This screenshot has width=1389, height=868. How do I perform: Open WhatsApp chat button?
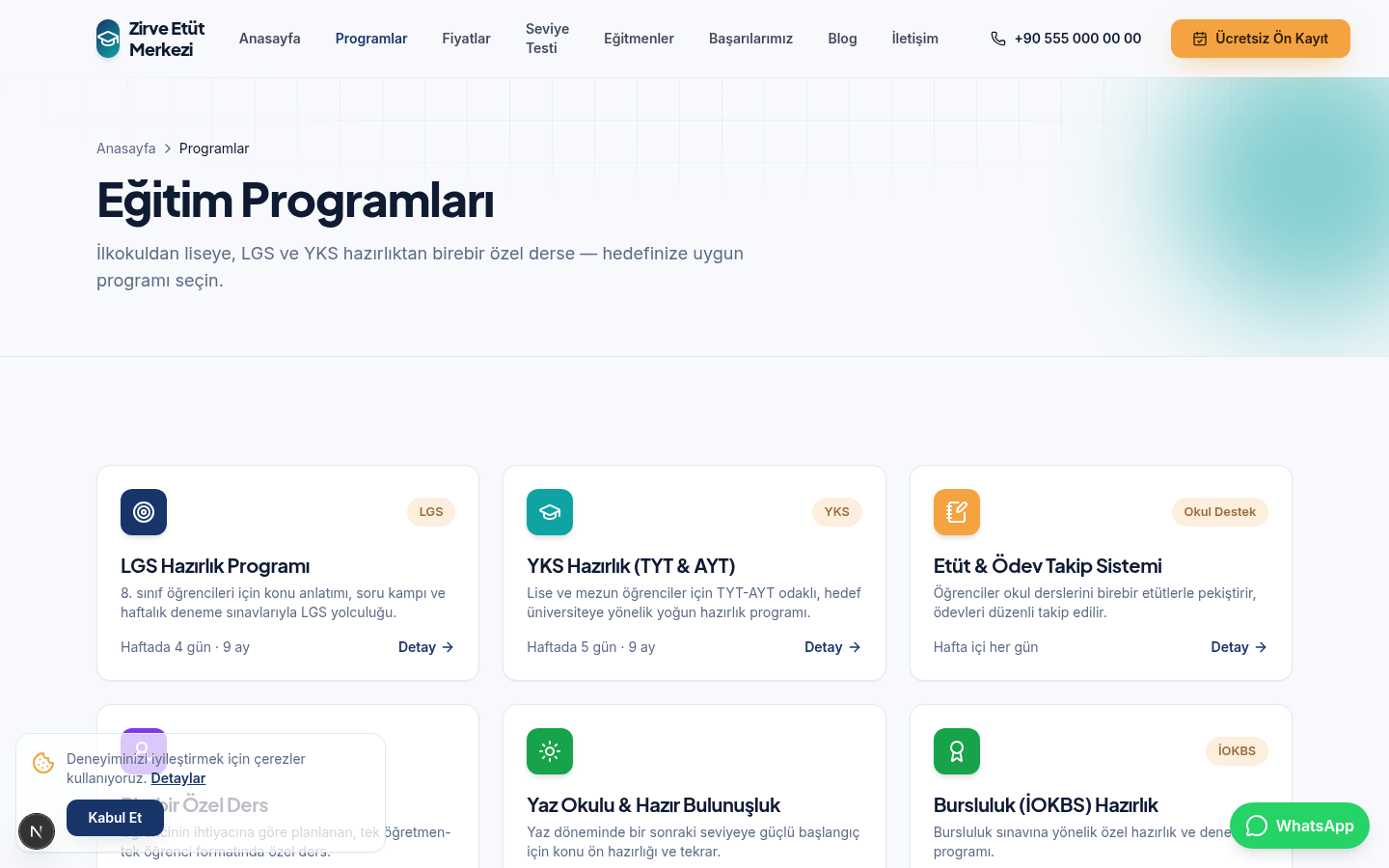1299,826
